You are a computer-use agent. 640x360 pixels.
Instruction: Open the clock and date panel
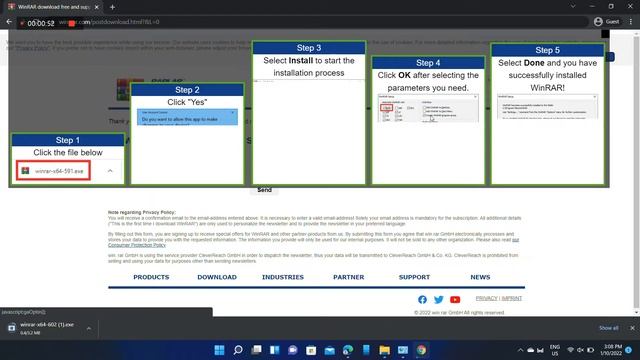pyautogui.click(x=611, y=350)
